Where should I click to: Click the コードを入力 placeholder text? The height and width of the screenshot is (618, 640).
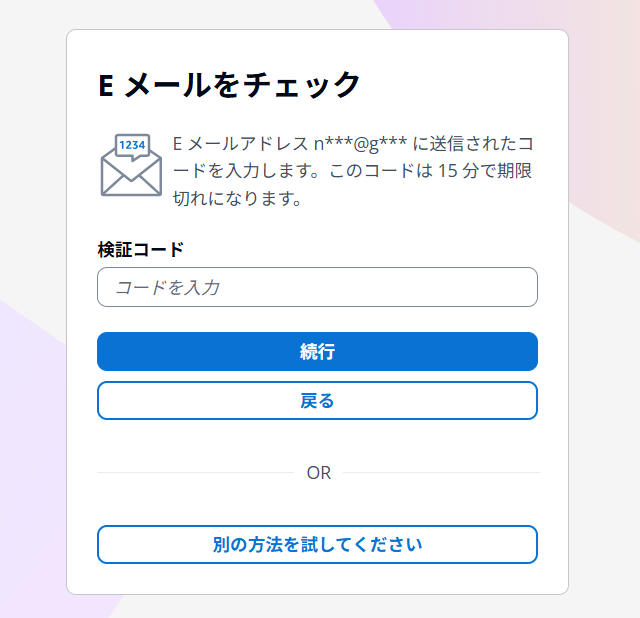[x=167, y=288]
